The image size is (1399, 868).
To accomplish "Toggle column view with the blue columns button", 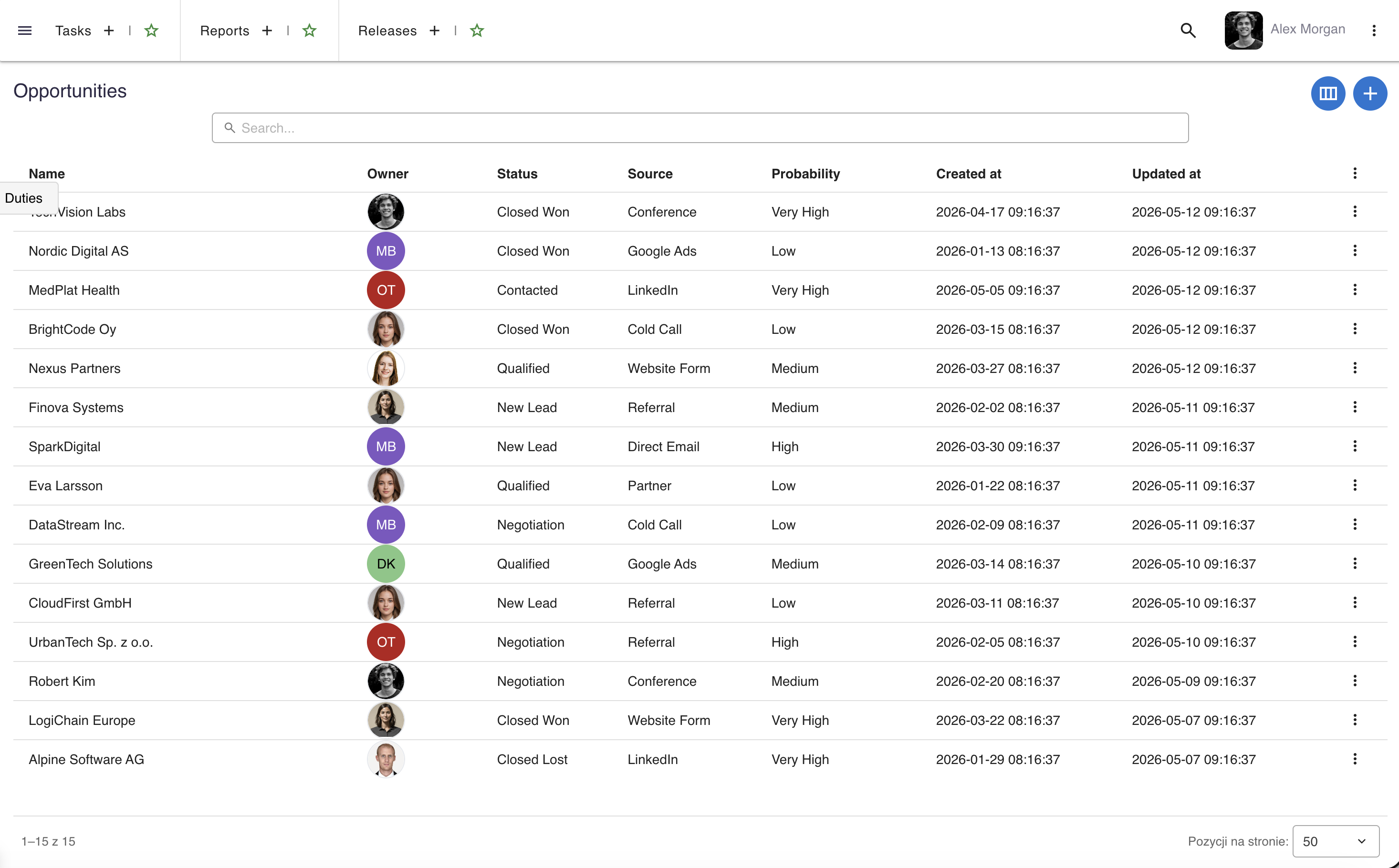I will coord(1328,93).
